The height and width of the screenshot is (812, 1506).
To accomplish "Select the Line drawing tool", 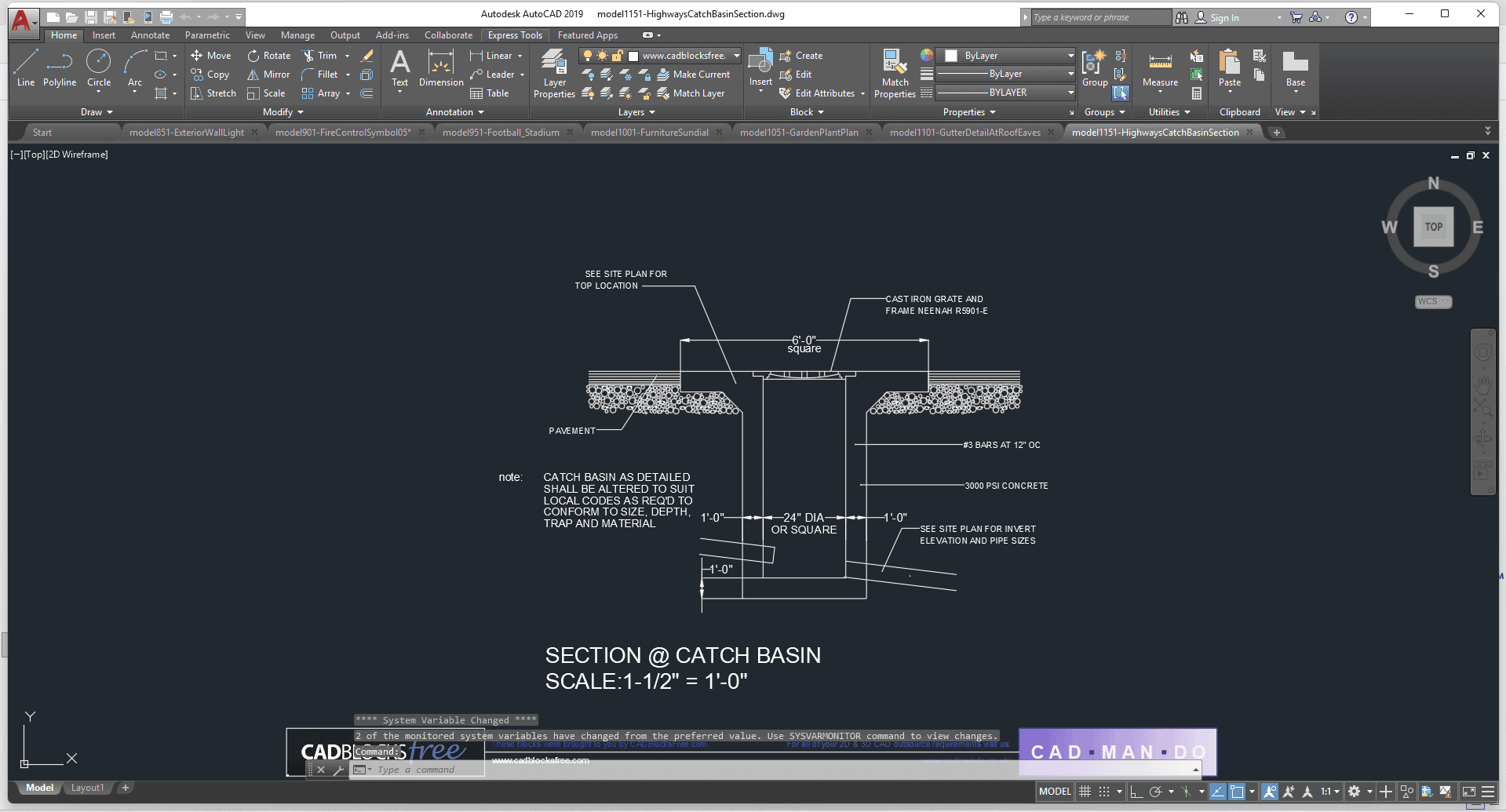I will (25, 67).
